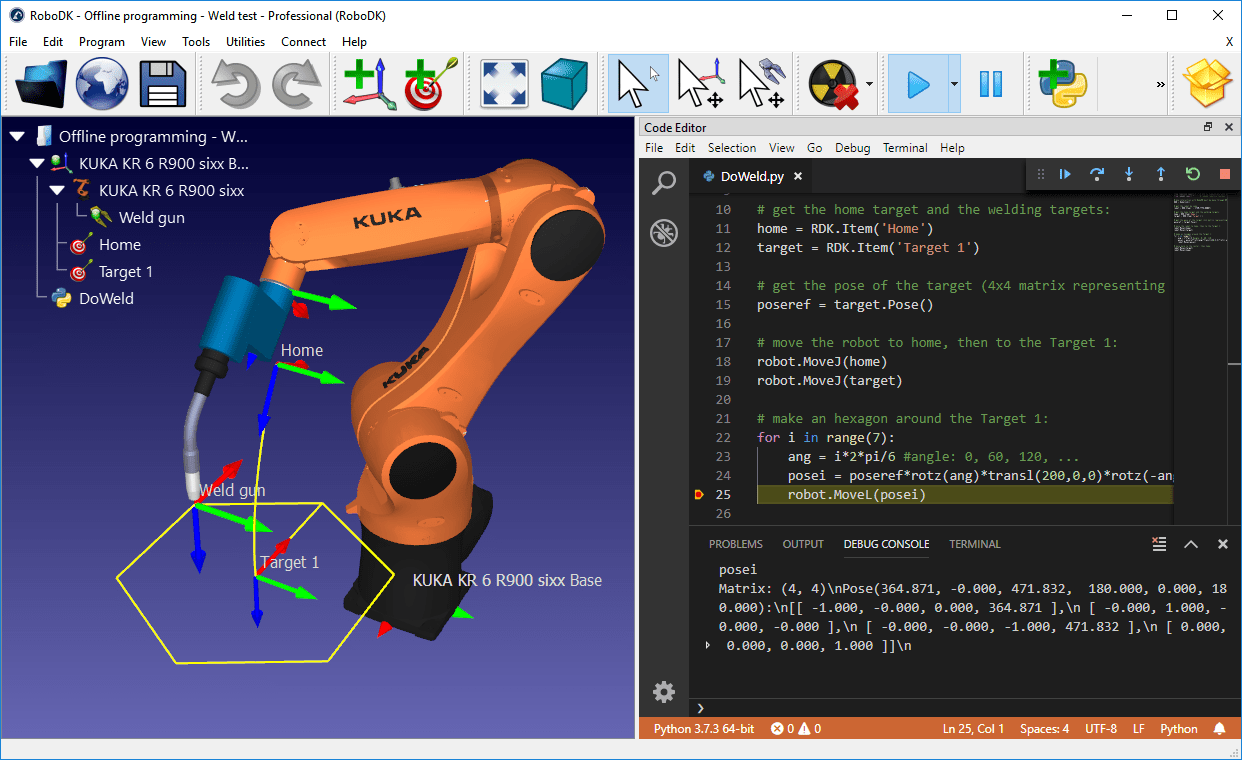This screenshot has height=760, width=1242.
Task: Close the DoWeld.py tab
Action: (796, 174)
